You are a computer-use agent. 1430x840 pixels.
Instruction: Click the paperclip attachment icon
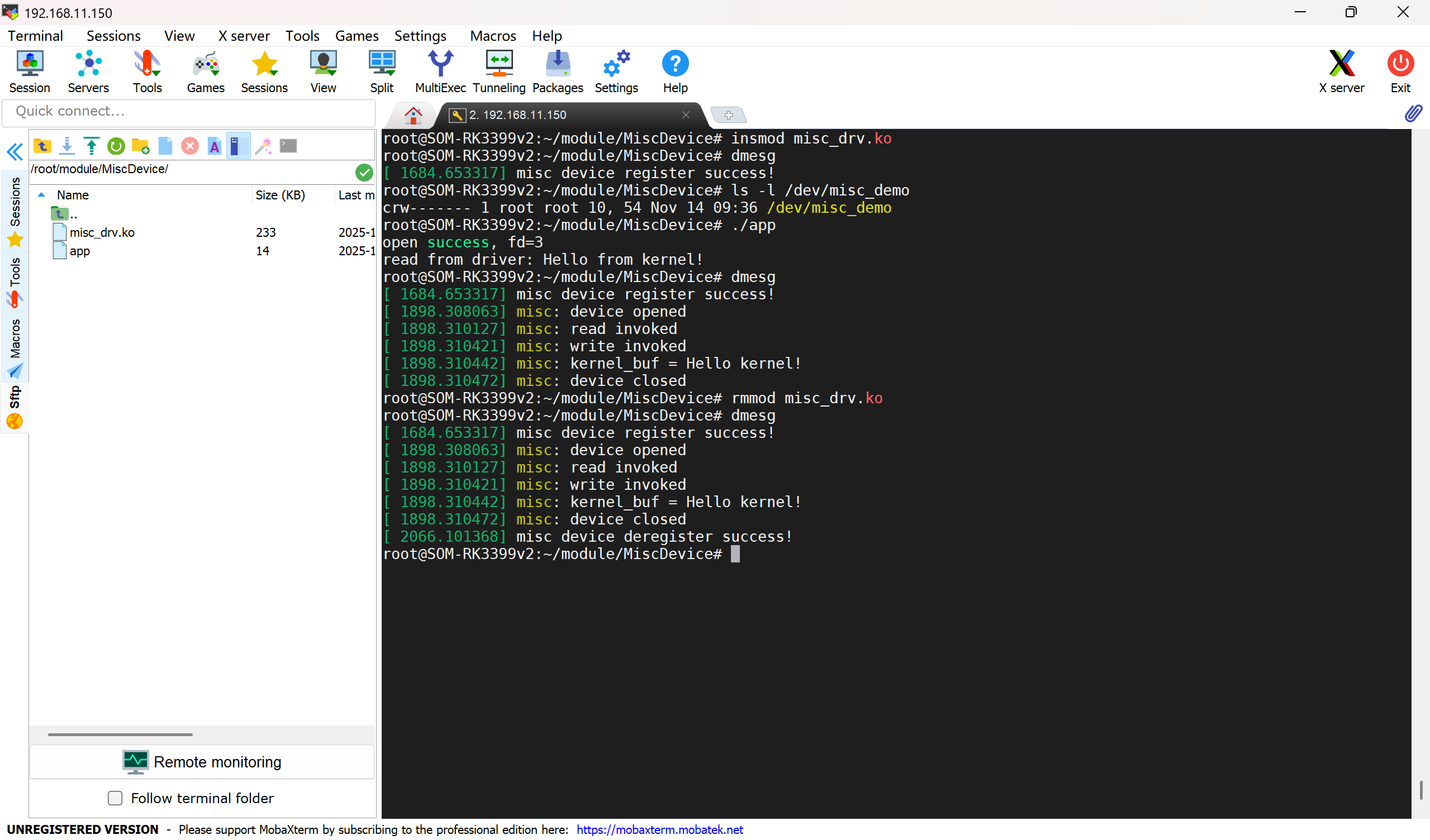(1413, 113)
